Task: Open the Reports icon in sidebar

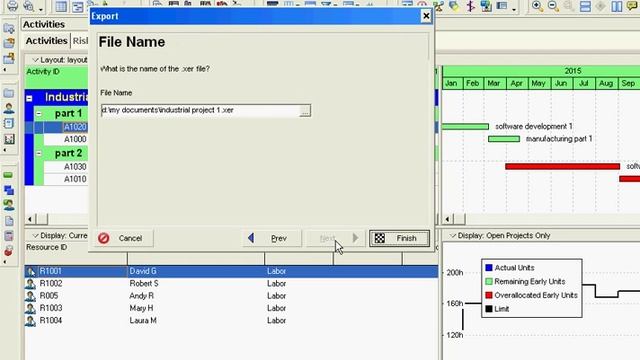Action: click(9, 123)
